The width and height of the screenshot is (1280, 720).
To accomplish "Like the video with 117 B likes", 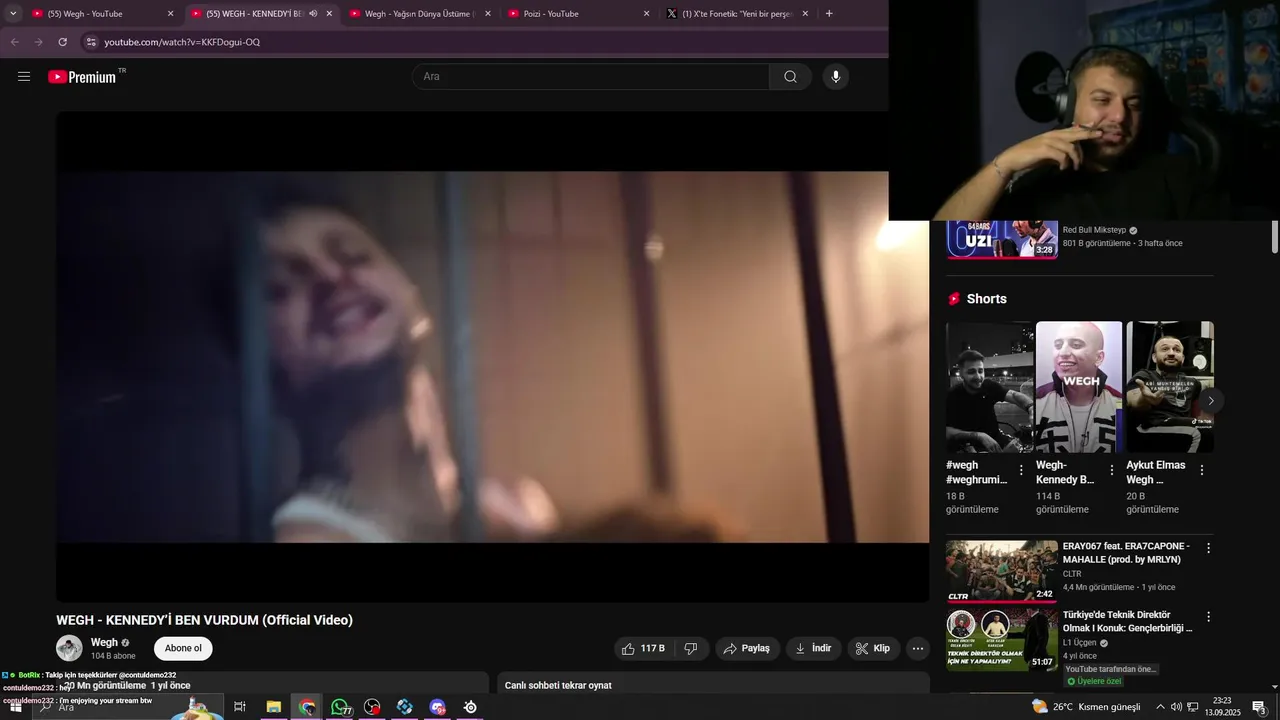I will pyautogui.click(x=643, y=649).
